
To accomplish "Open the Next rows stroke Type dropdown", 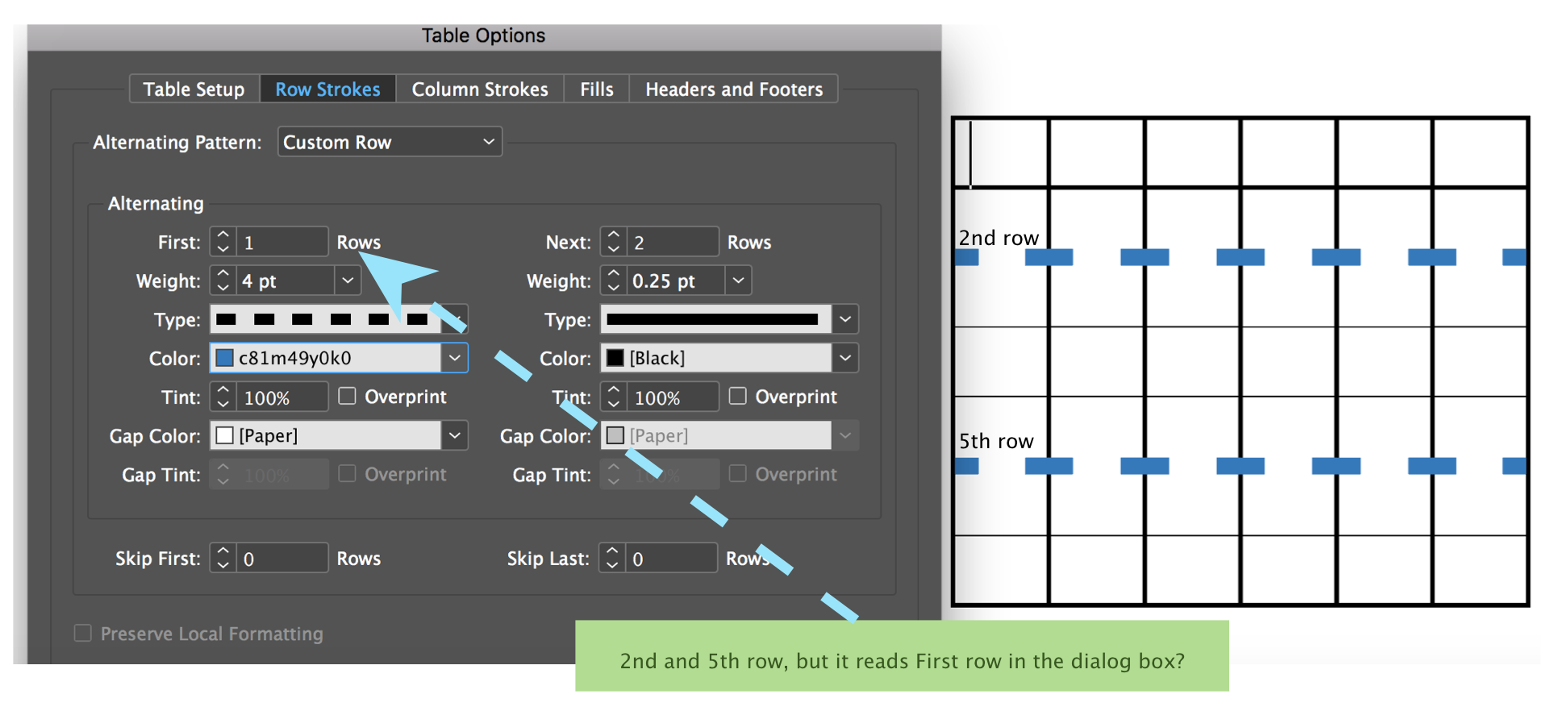I will click(844, 319).
